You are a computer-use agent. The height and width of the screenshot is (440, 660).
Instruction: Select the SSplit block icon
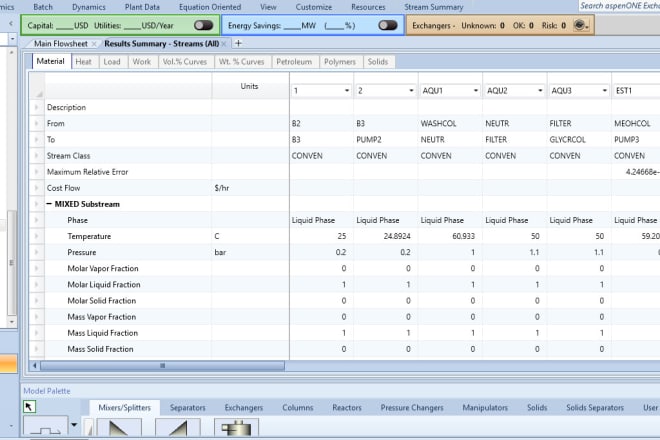tap(236, 428)
